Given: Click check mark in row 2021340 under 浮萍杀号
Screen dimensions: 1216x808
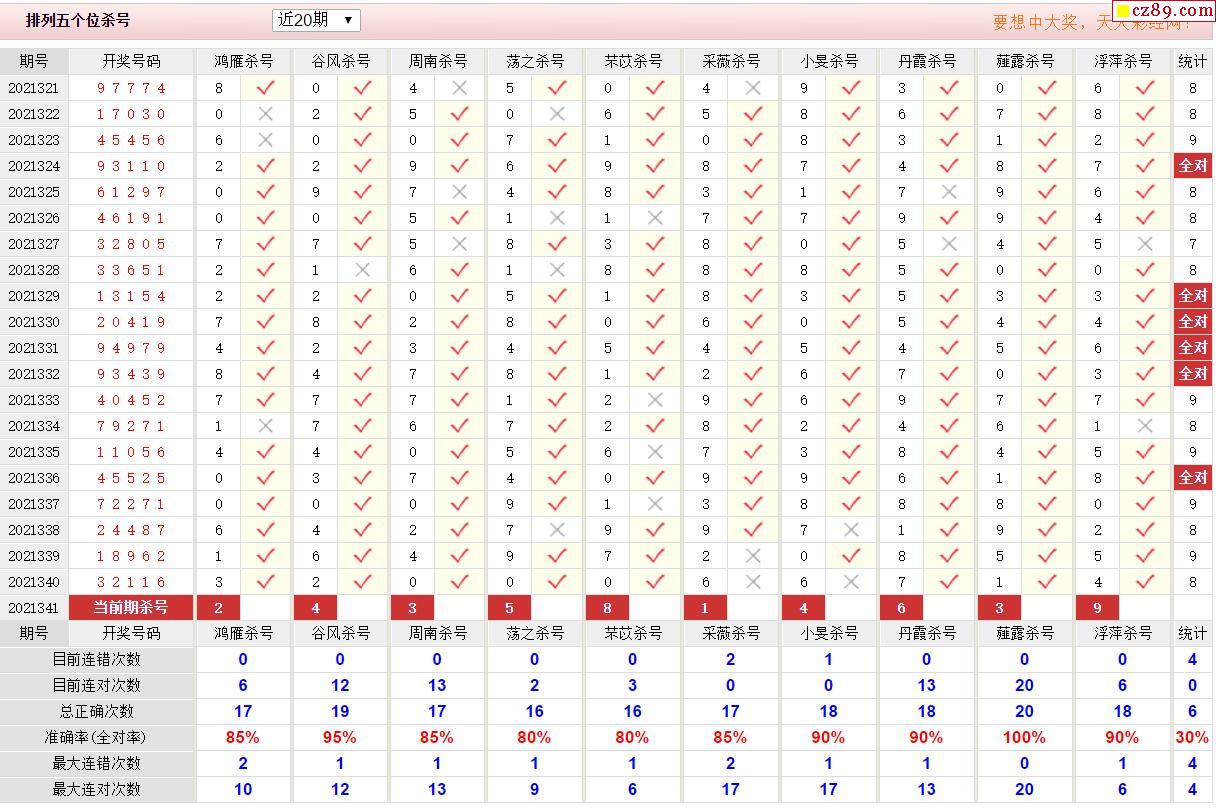Looking at the screenshot, I should click(x=1145, y=582).
